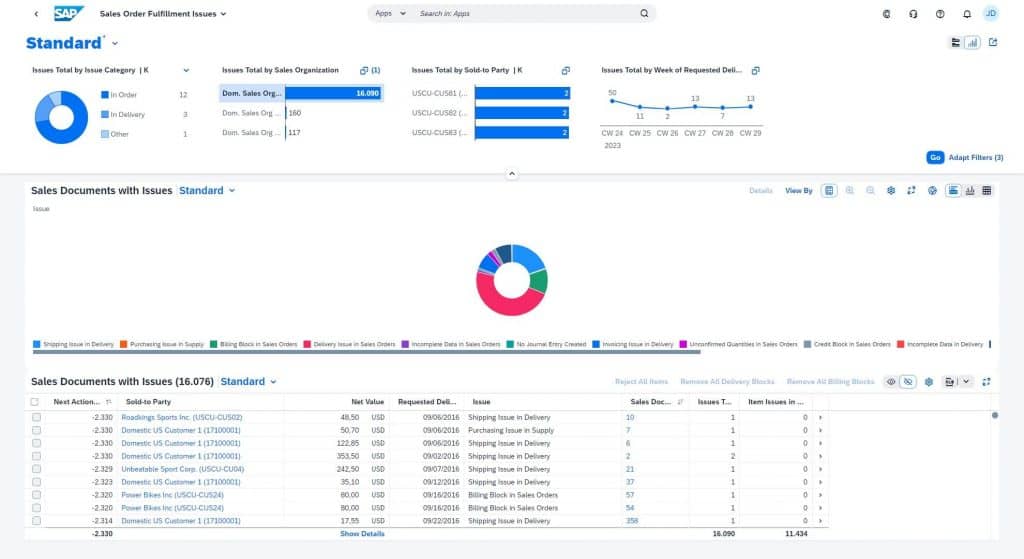Collapse the header with the up chevron
This screenshot has height=559, width=1024.
point(512,174)
